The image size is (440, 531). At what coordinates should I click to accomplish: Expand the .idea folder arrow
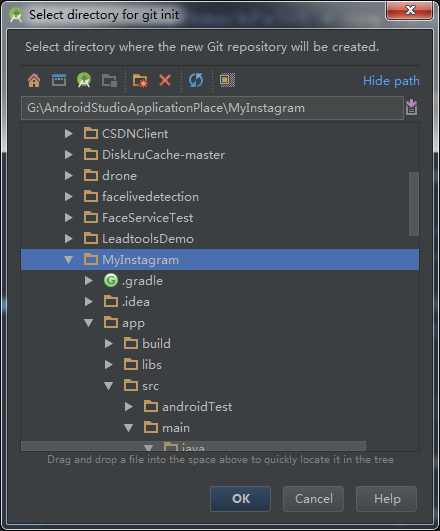pos(89,301)
